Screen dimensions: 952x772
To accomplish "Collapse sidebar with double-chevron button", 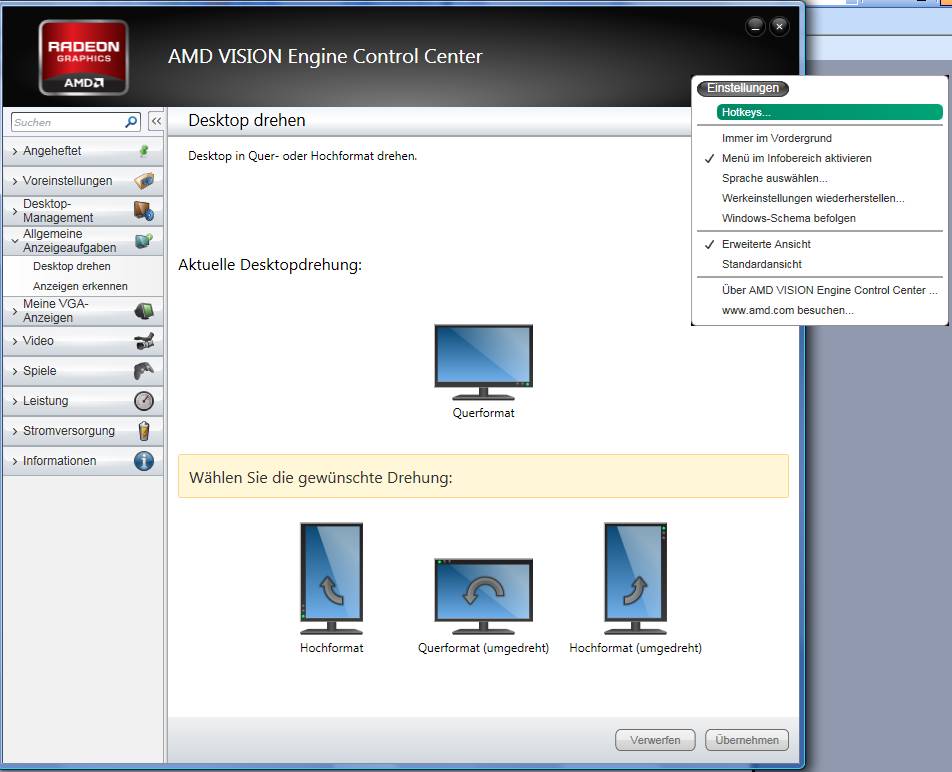I will [x=156, y=121].
